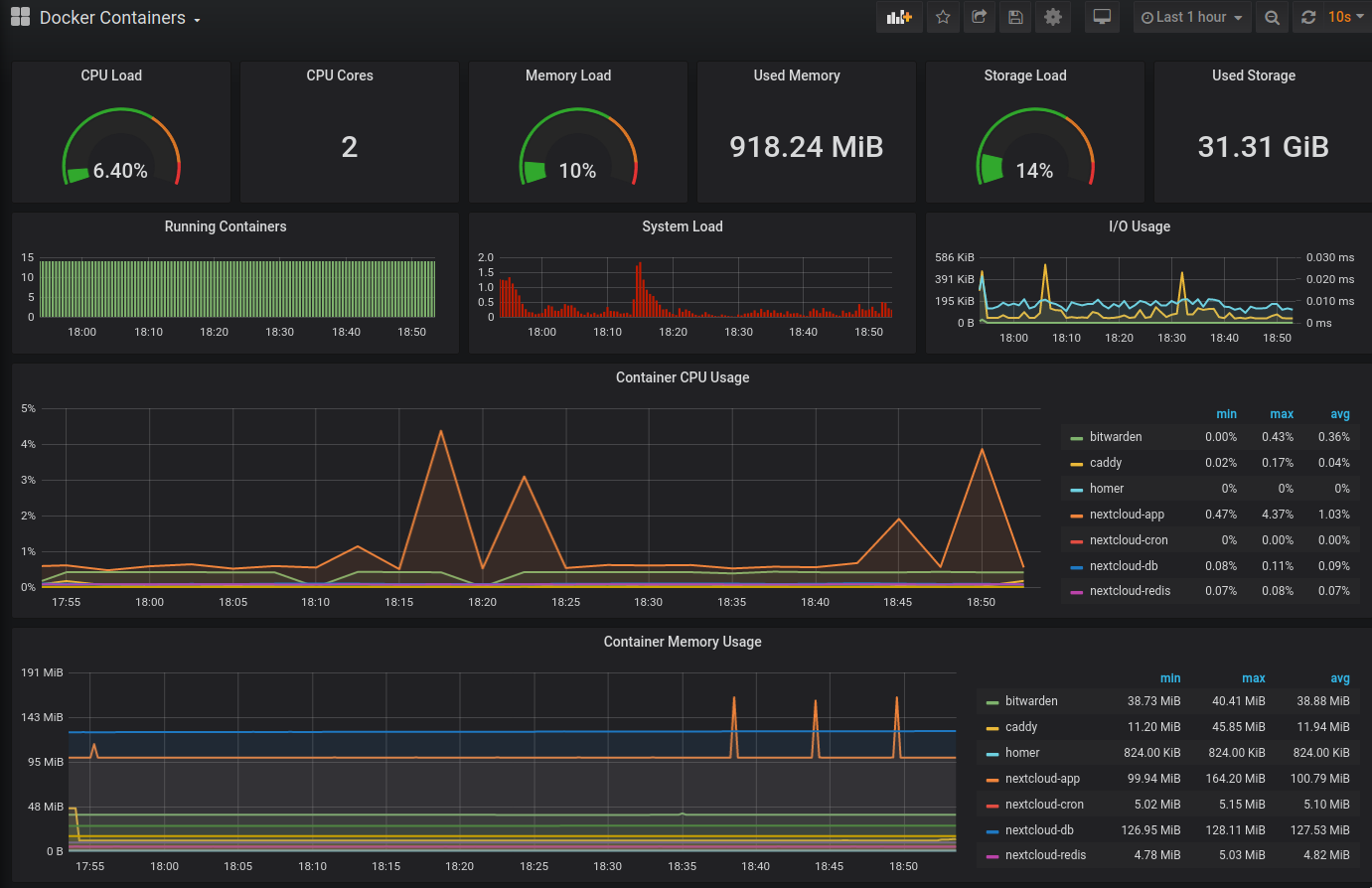The height and width of the screenshot is (888, 1372).
Task: Toggle bitwarden series in memory legend
Action: tap(1031, 701)
